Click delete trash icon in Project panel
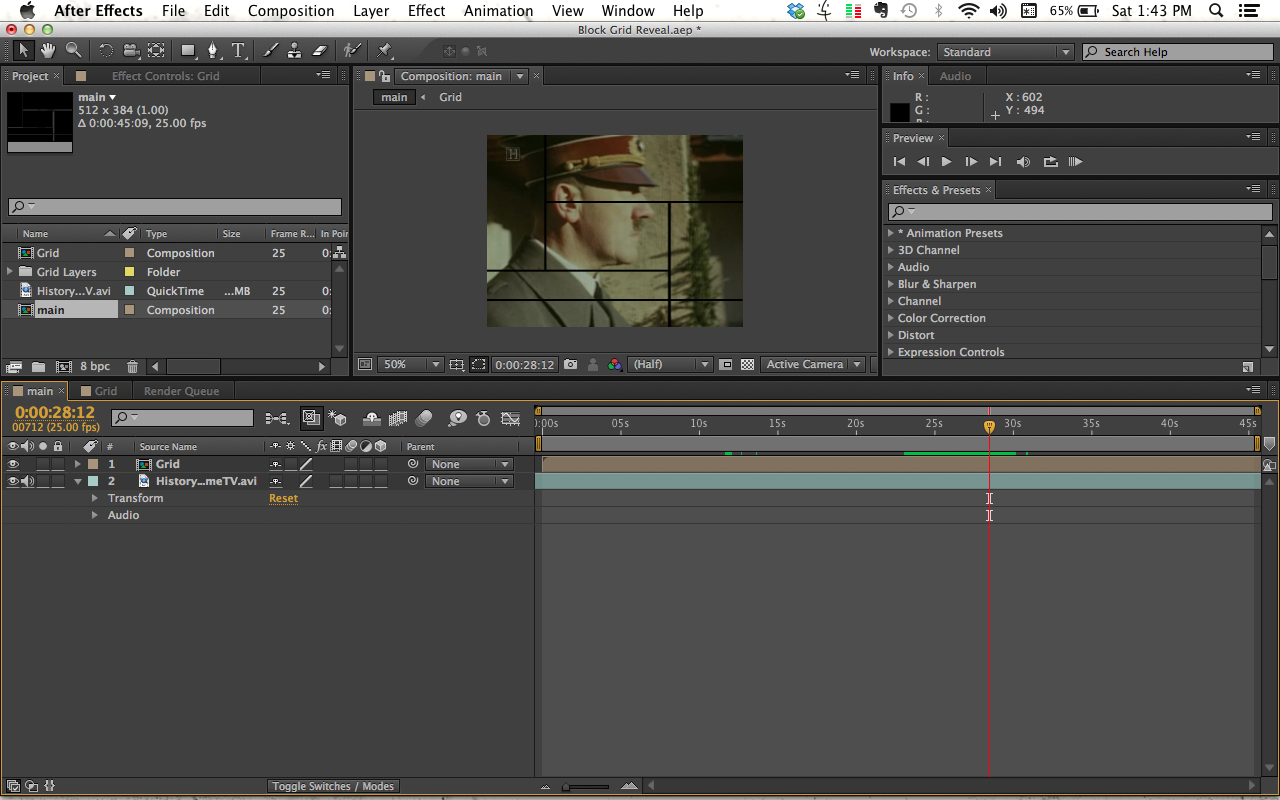 [x=132, y=367]
